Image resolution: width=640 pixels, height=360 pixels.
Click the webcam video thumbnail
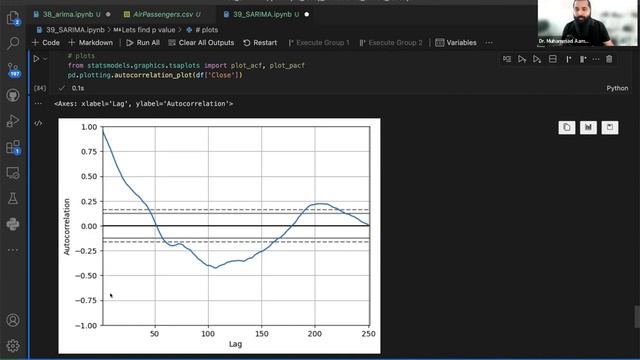[x=587, y=23]
